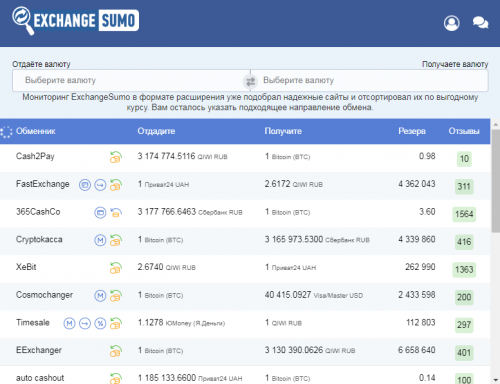Open the 401 reviews badge for EExchanger
Screen dimensions: 500x384
464,353
